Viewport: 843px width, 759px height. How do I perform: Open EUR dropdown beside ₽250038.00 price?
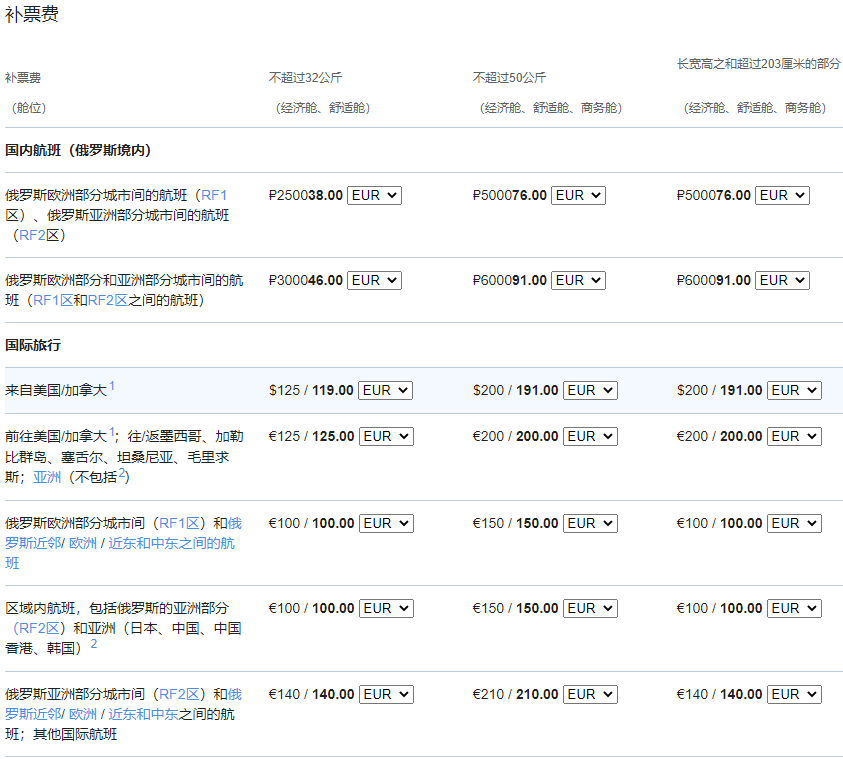point(374,195)
